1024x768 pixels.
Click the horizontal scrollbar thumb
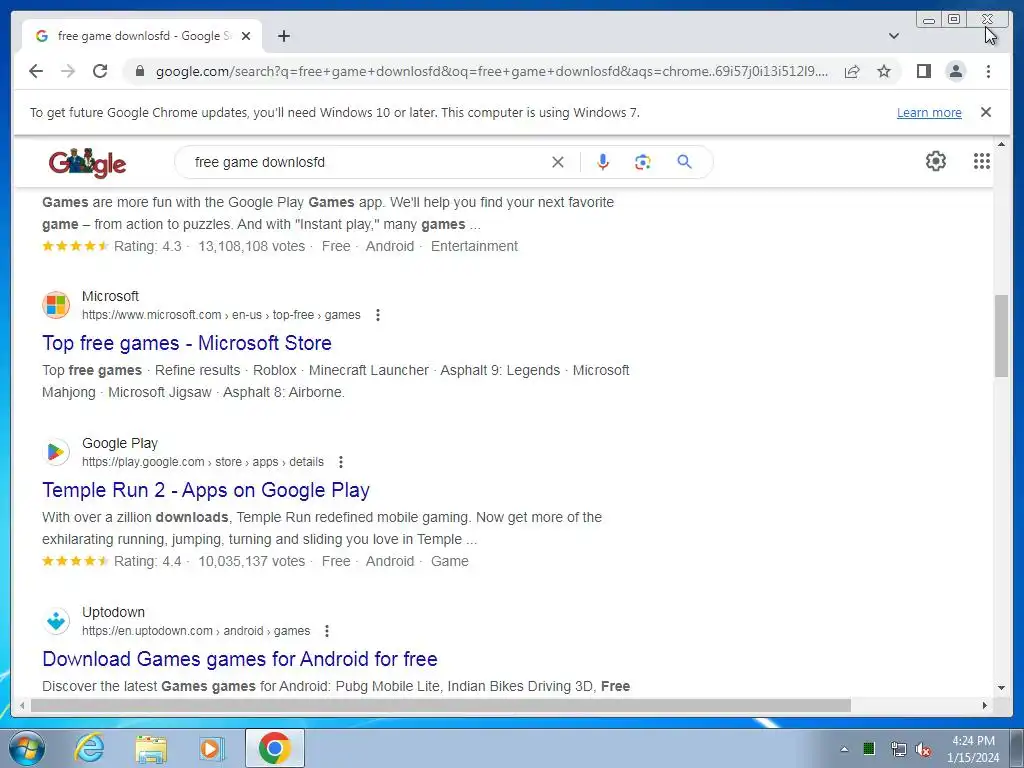[441, 705]
